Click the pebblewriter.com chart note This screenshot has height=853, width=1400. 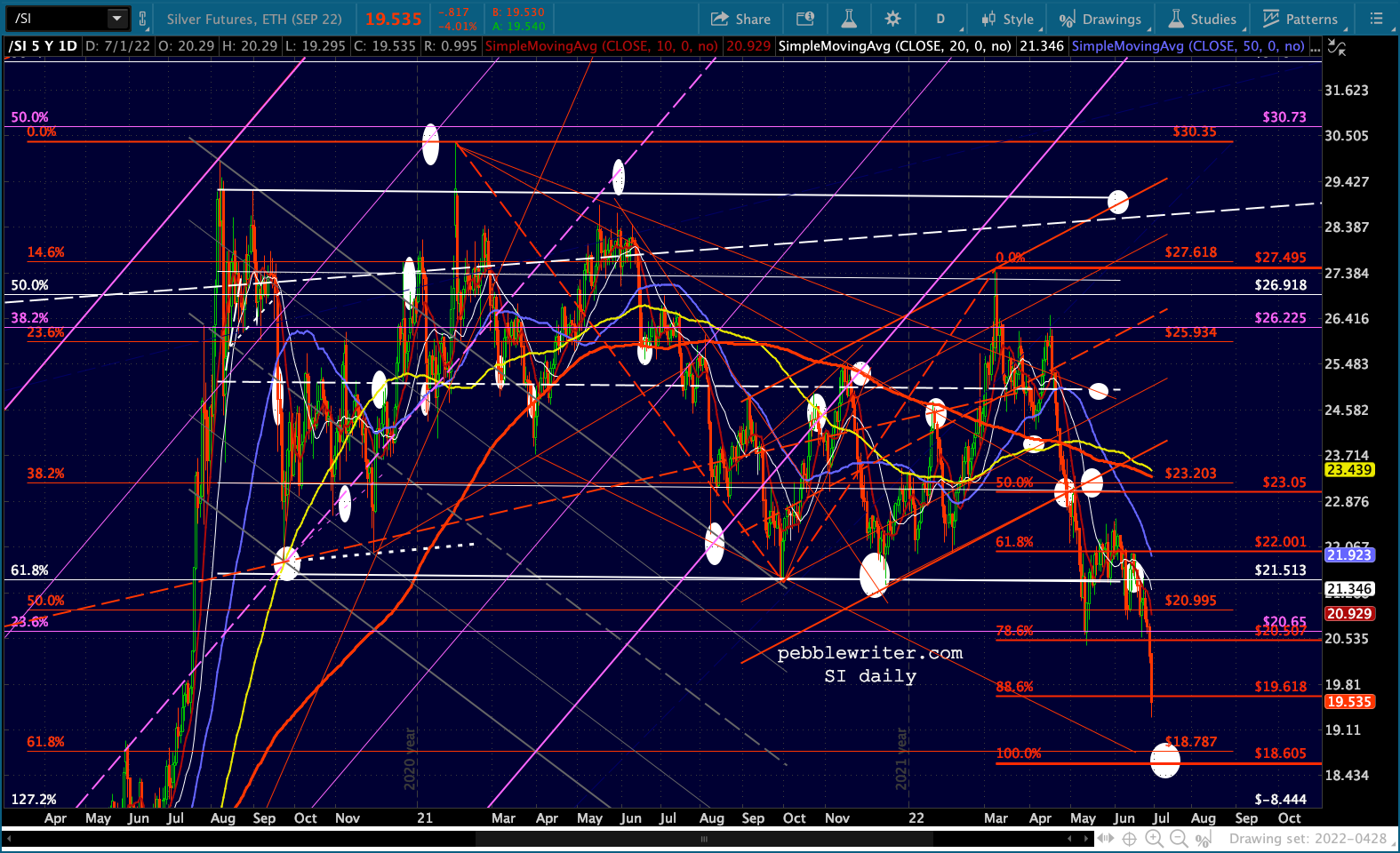click(x=870, y=653)
